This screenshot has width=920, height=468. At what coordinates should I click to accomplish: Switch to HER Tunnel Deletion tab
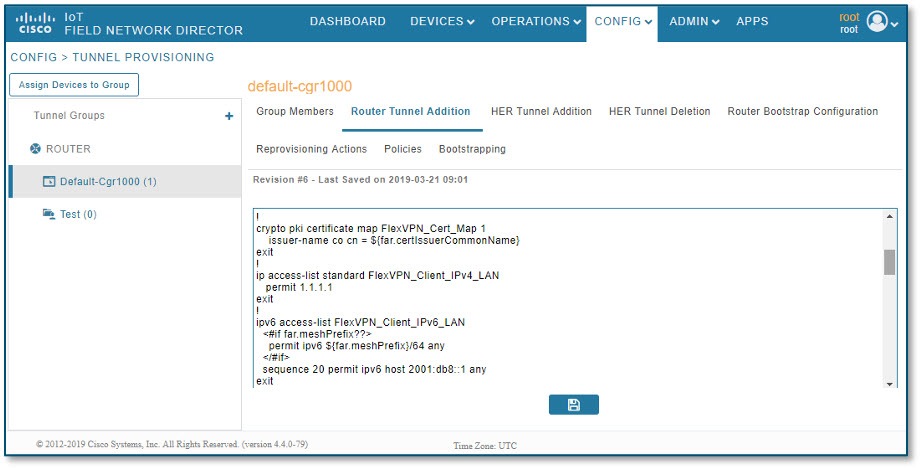click(659, 111)
